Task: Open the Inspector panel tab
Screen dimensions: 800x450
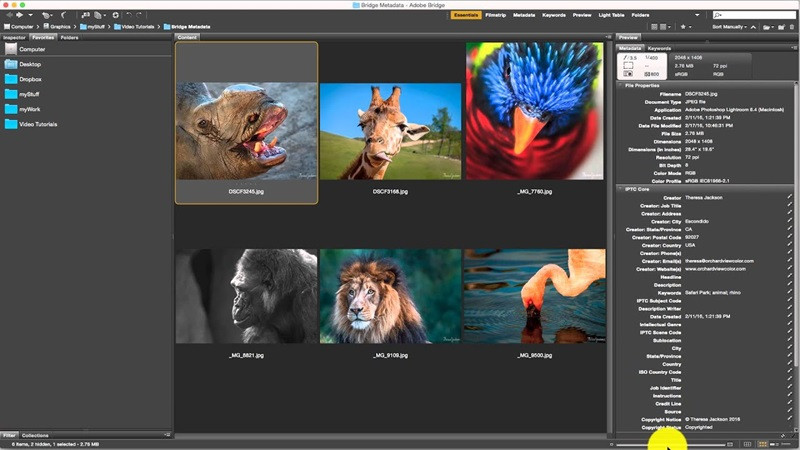Action: coord(14,37)
